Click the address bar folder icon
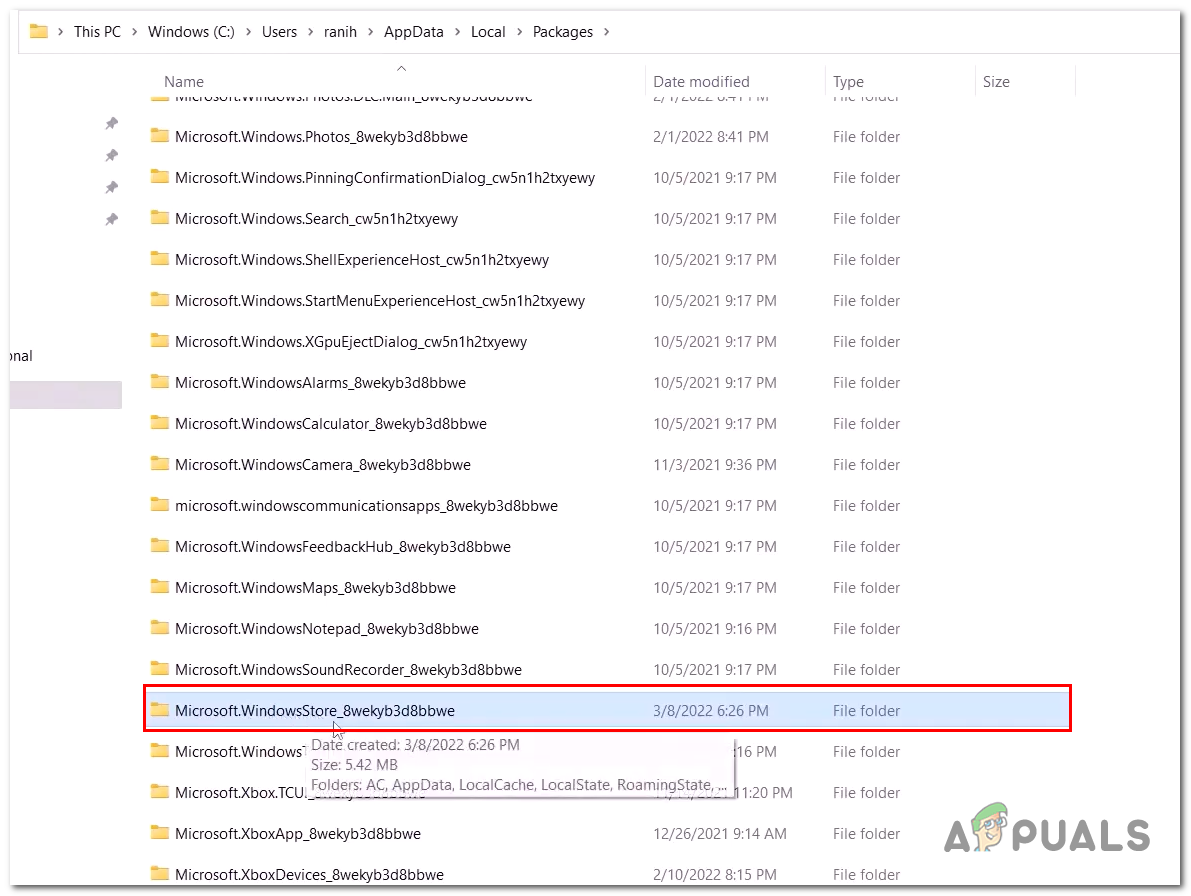 coord(39,32)
